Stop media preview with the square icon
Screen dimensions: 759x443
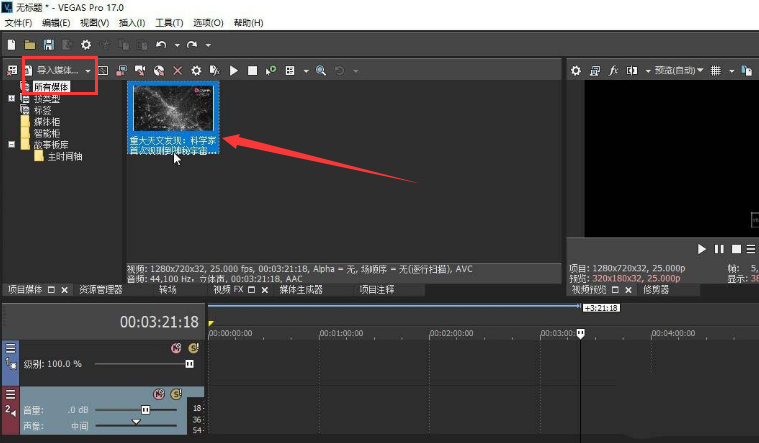click(x=252, y=71)
